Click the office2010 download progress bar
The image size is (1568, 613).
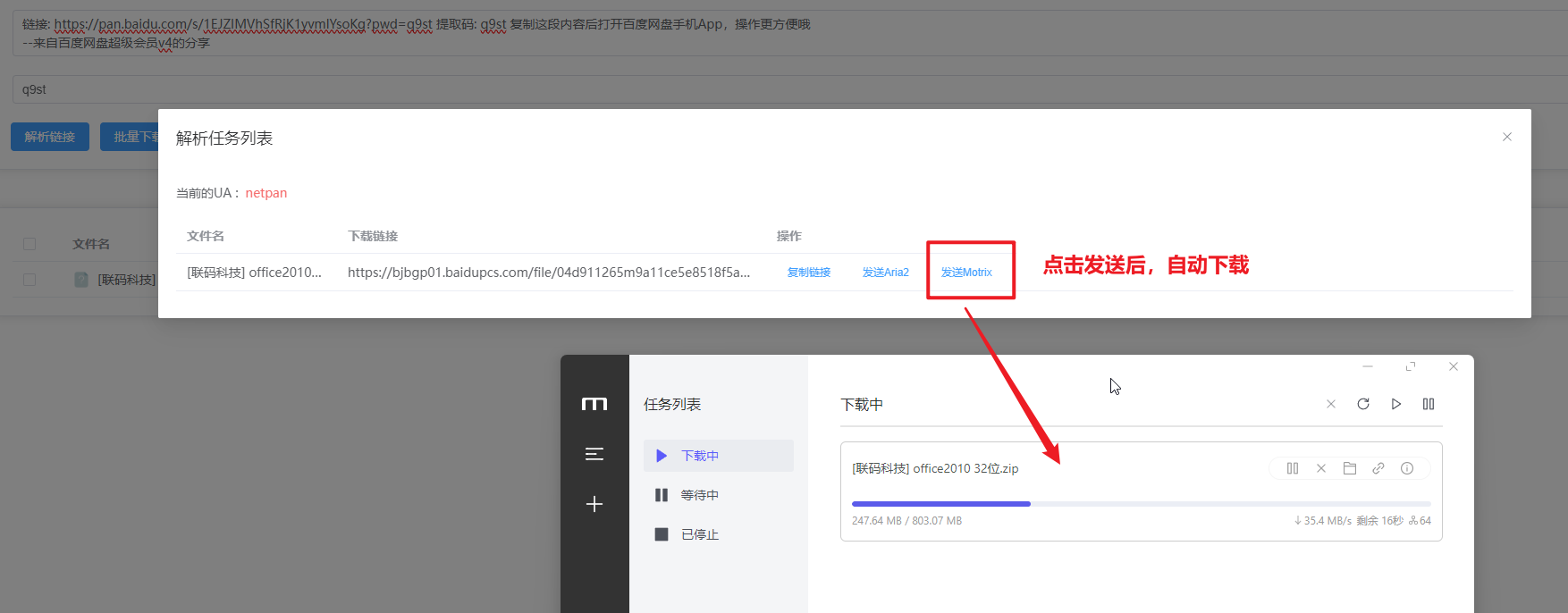(x=1142, y=504)
